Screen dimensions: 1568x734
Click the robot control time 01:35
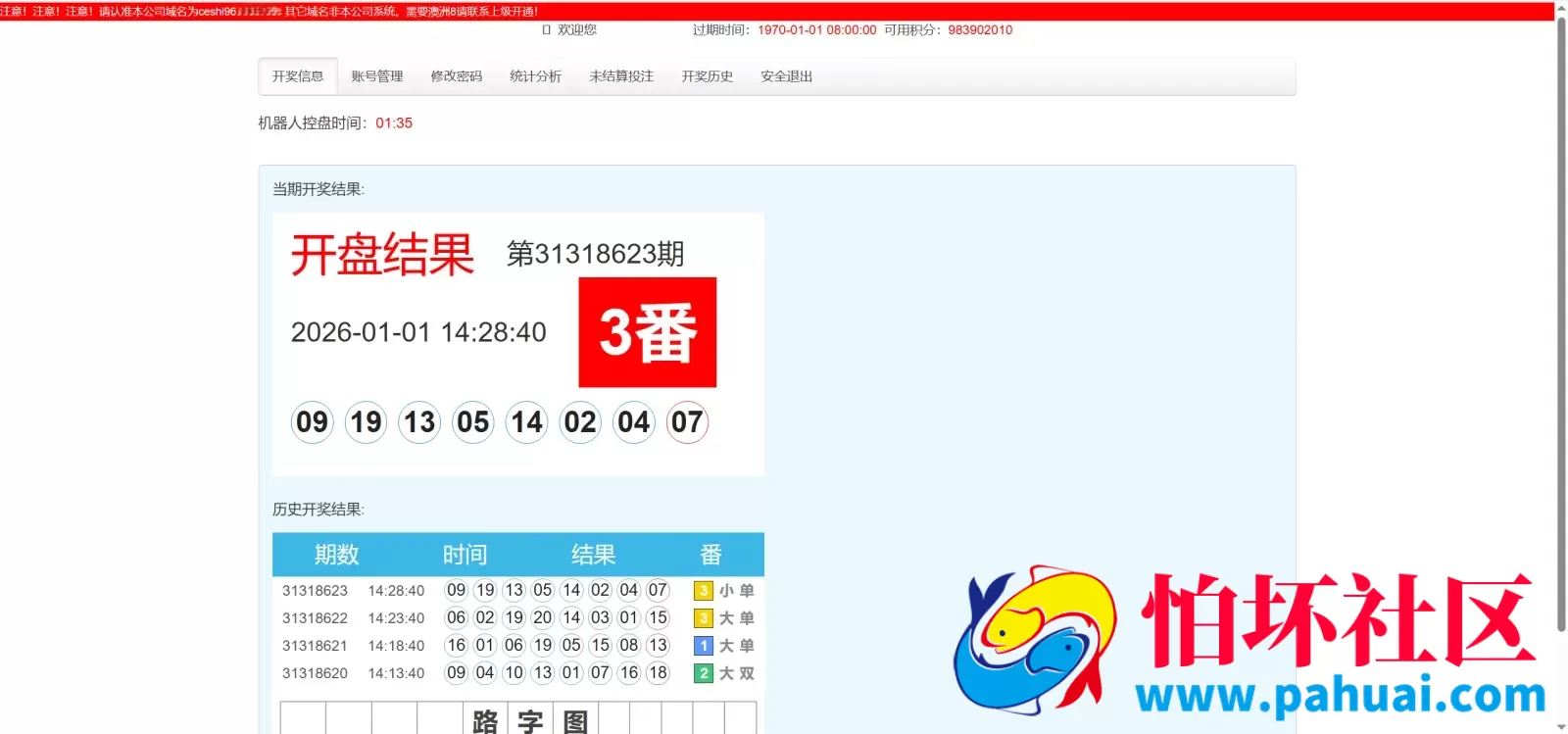coord(394,123)
